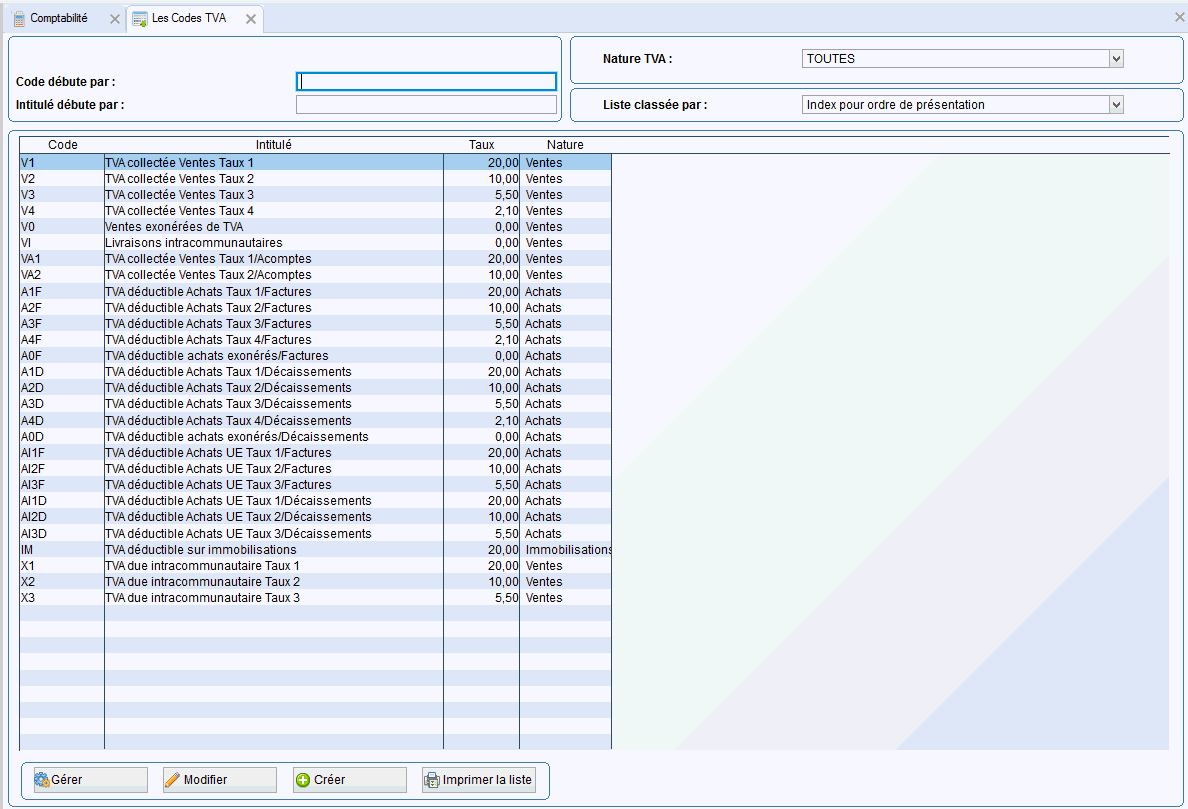
Task: Close the Comptabilité tab
Action: point(114,19)
